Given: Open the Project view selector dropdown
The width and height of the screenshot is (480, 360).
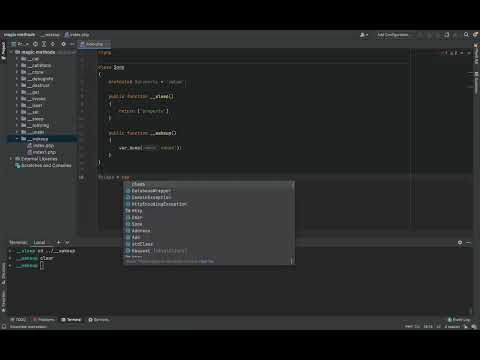Looking at the screenshot, I should pyautogui.click(x=20, y=44).
